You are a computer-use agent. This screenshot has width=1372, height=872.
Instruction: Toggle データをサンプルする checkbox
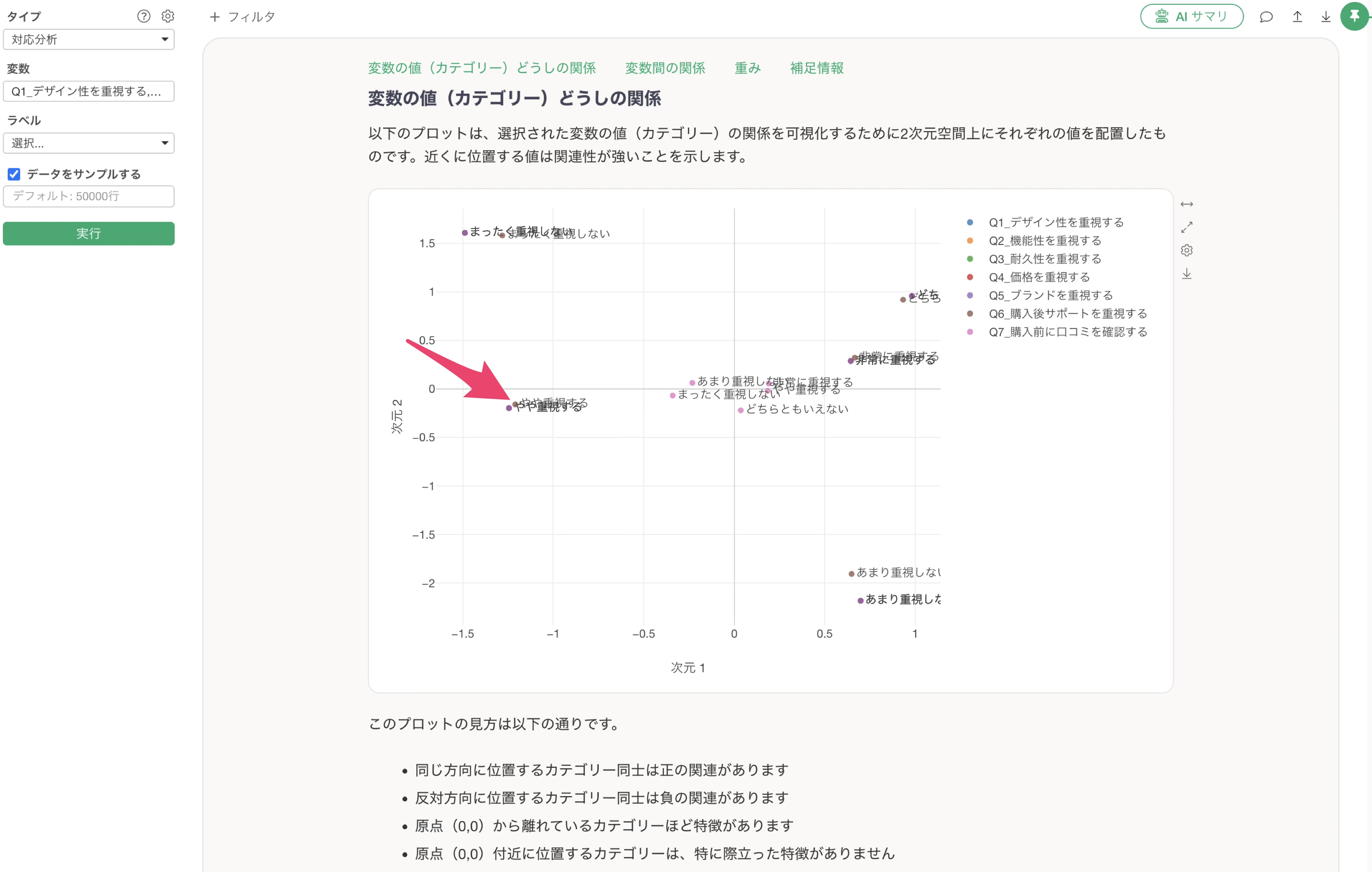coord(14,174)
